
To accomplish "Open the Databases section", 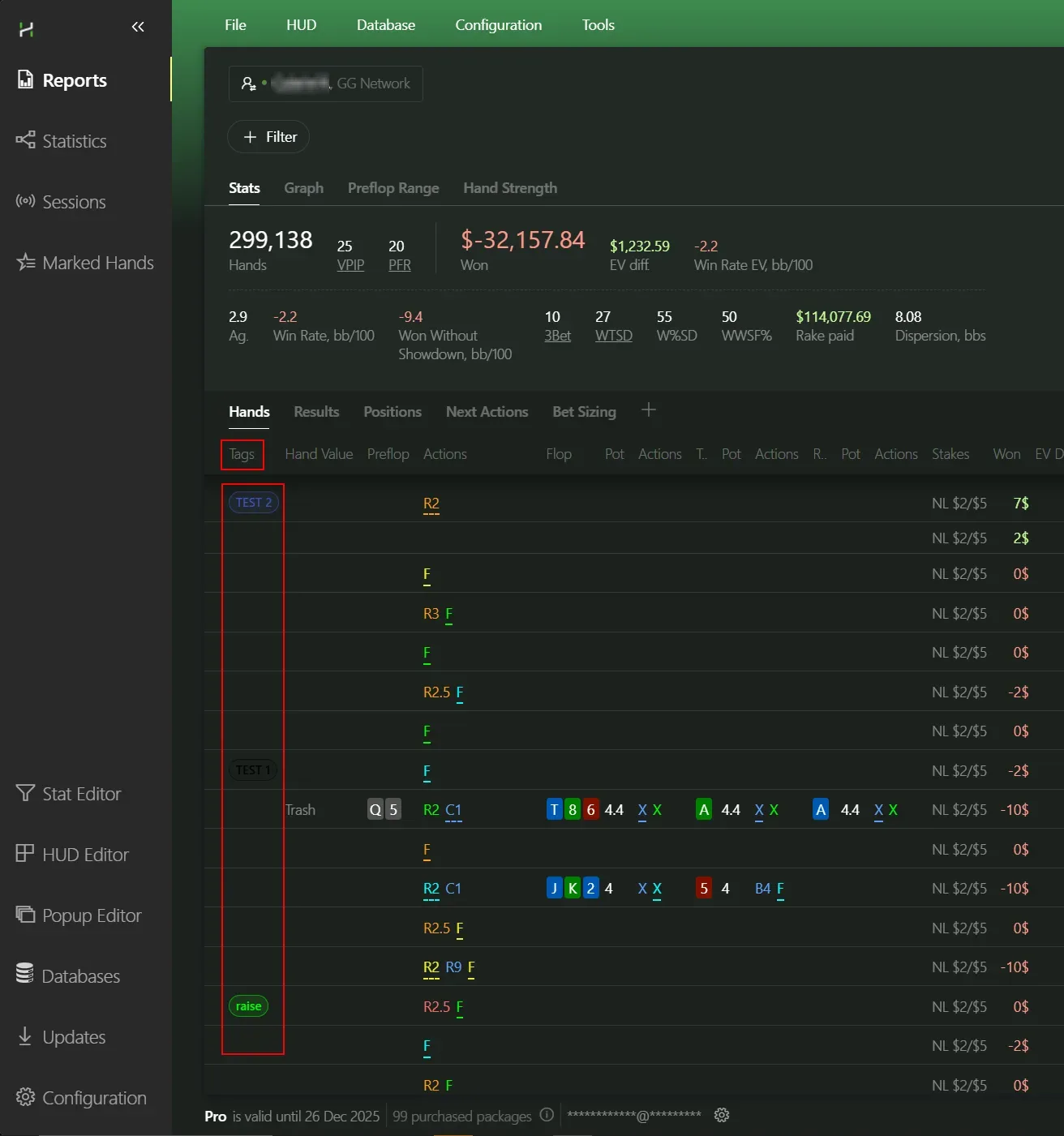I will (80, 976).
